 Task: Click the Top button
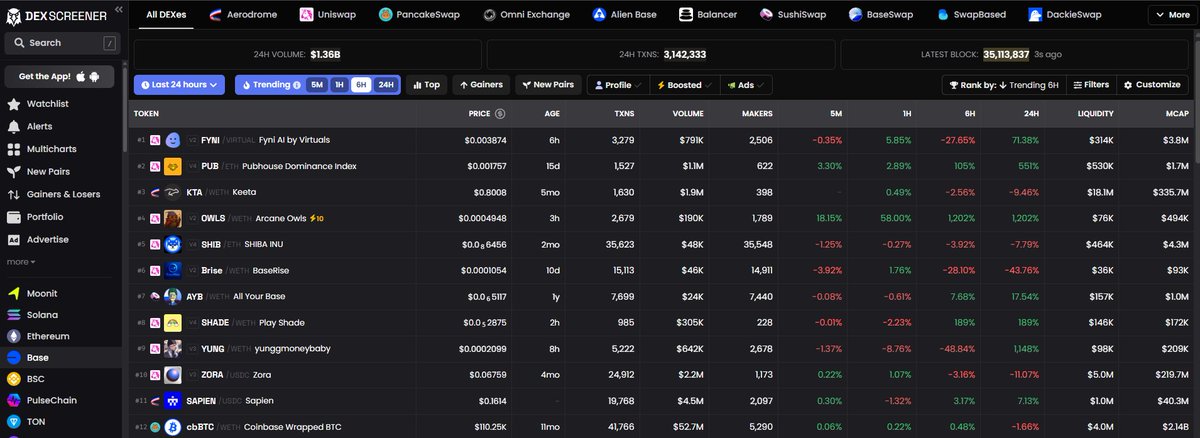426,85
